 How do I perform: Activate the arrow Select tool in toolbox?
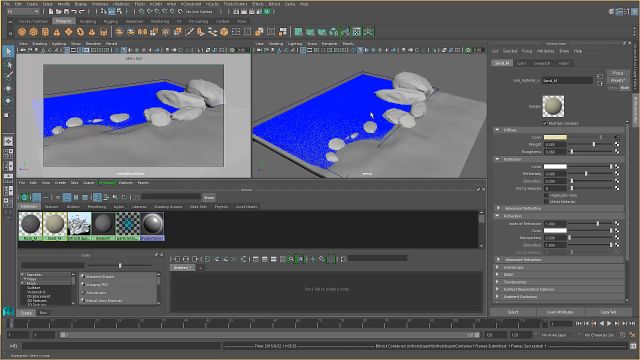coord(9,52)
